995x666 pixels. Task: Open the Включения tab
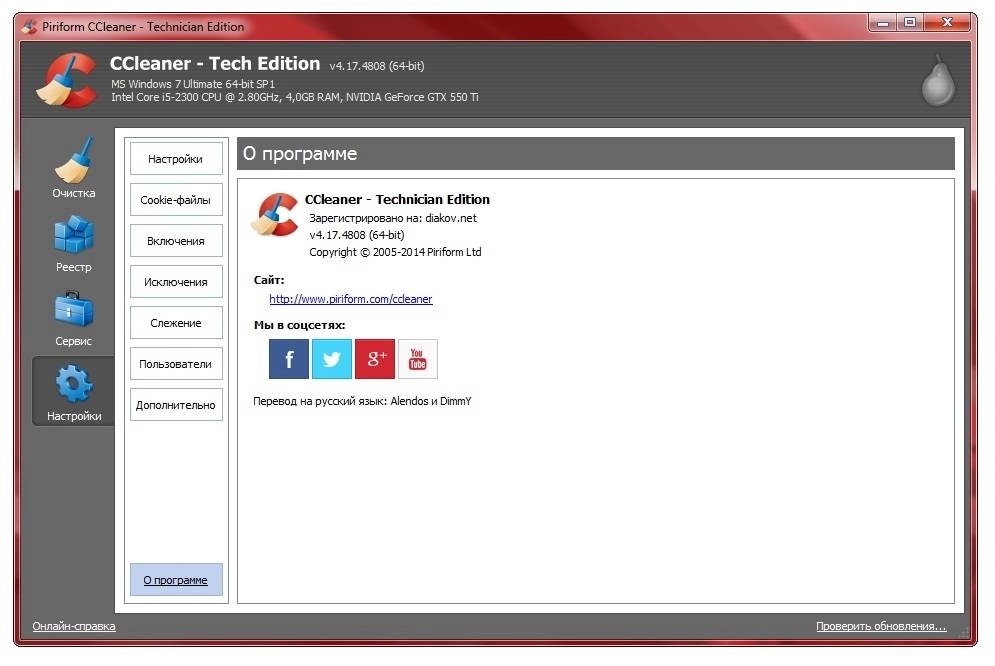coord(176,241)
